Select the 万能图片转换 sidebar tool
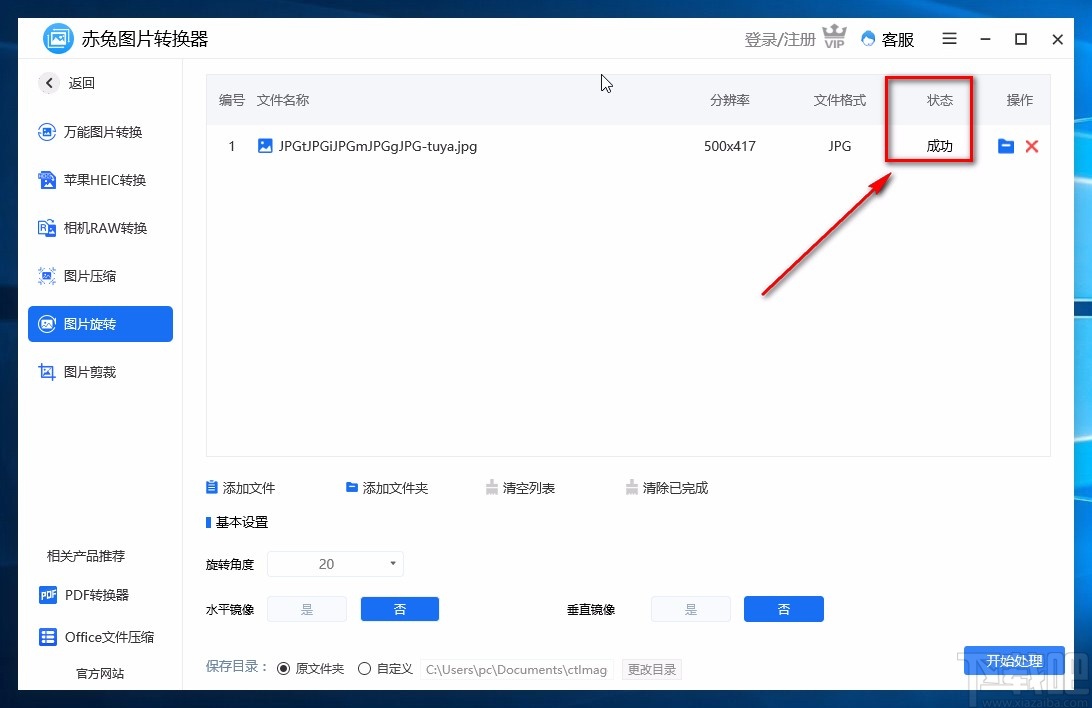 [100, 132]
